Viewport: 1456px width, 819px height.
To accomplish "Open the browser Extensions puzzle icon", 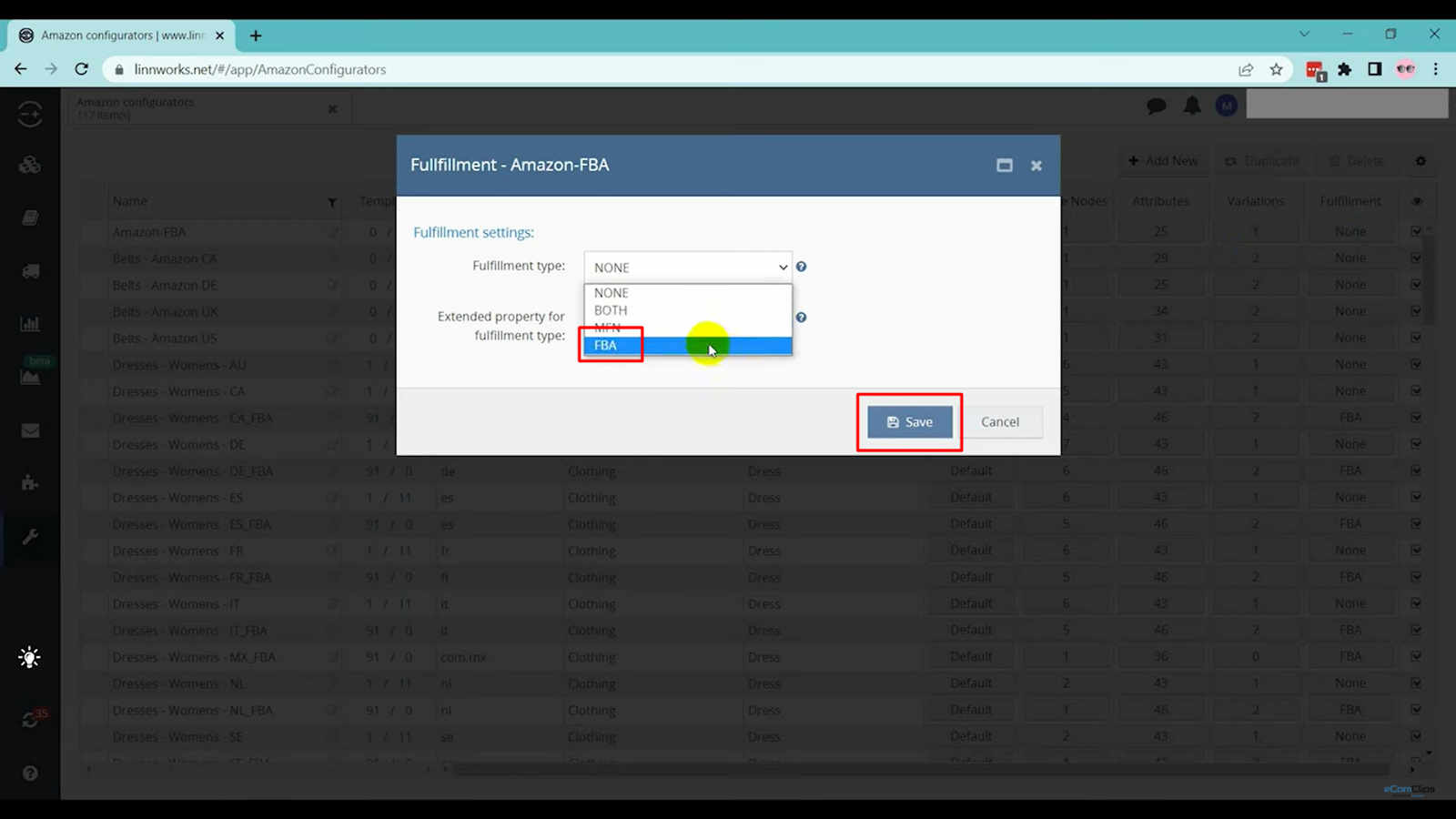I will pos(1345,69).
